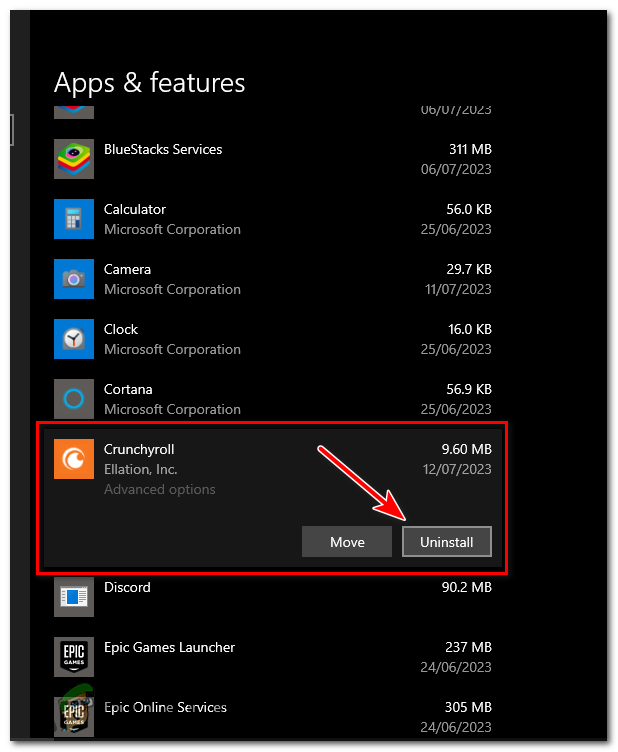Click the Calculator app icon
This screenshot has width=618, height=752.
tap(74, 219)
